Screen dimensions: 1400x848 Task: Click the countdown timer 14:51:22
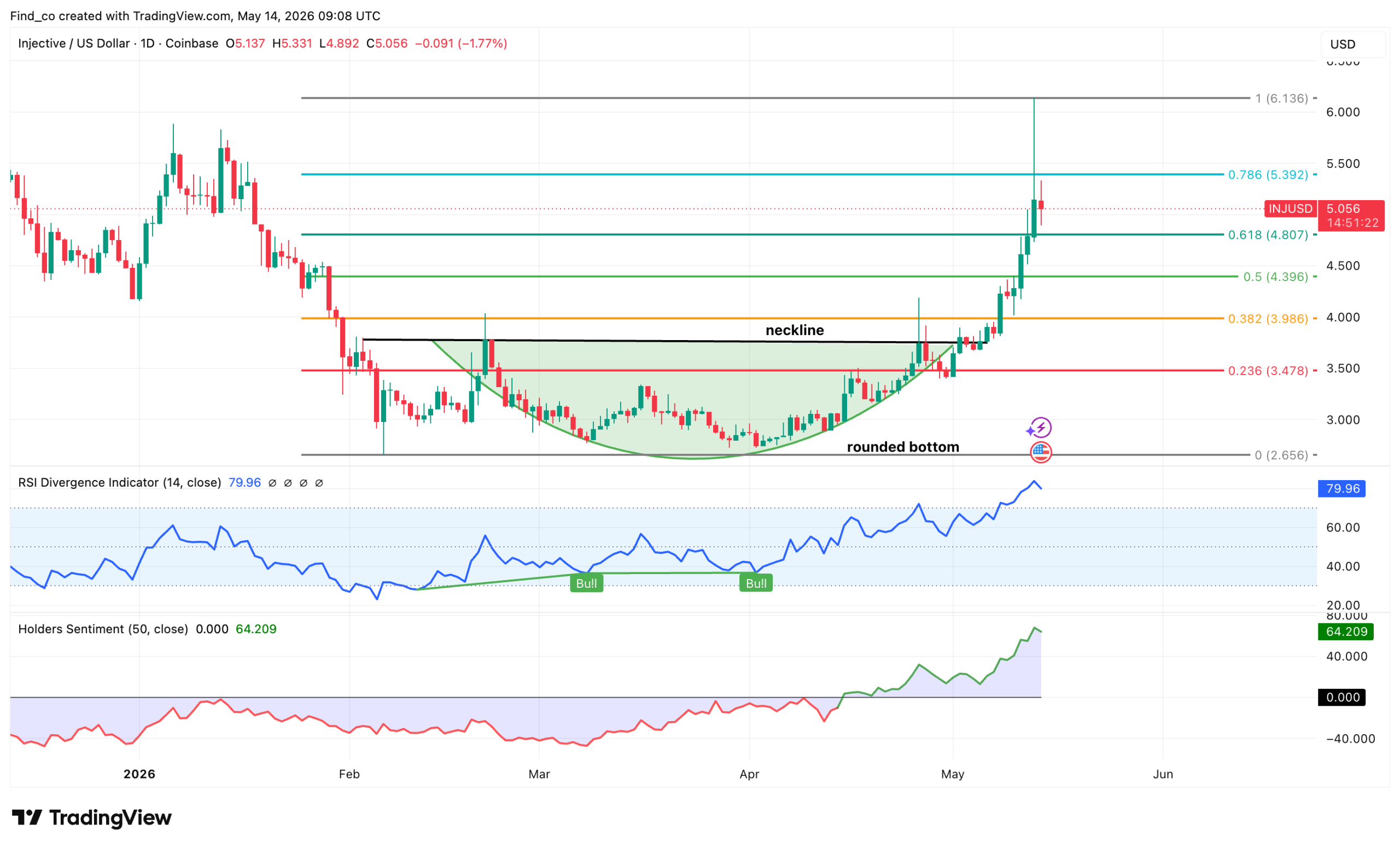click(1352, 223)
